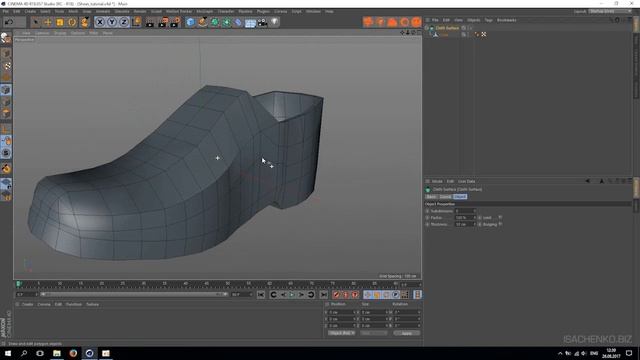Toggle autokeying button in timeline

(346, 295)
